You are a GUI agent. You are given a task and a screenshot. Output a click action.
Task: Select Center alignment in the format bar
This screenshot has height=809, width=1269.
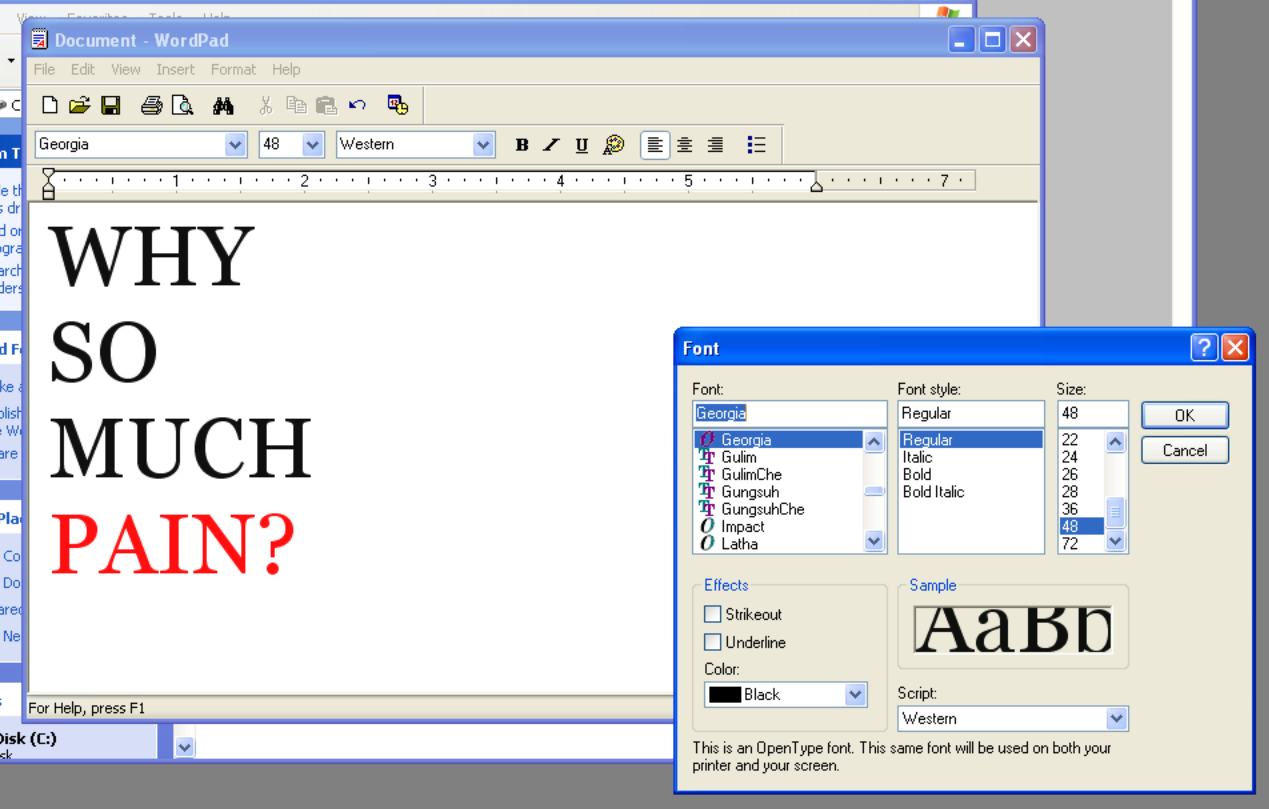(685, 145)
